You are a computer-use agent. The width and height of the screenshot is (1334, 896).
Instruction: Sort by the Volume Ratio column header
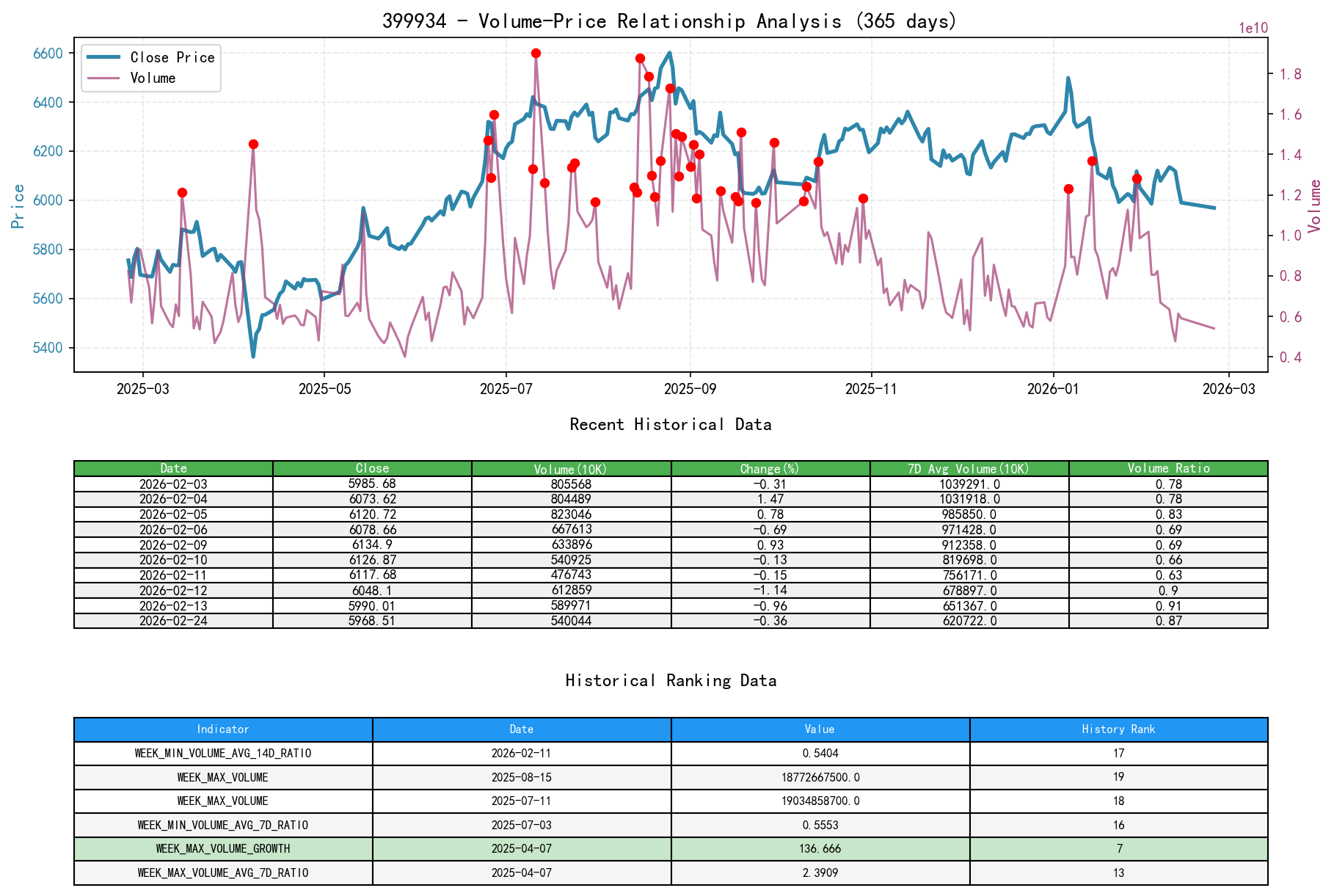(1170, 468)
